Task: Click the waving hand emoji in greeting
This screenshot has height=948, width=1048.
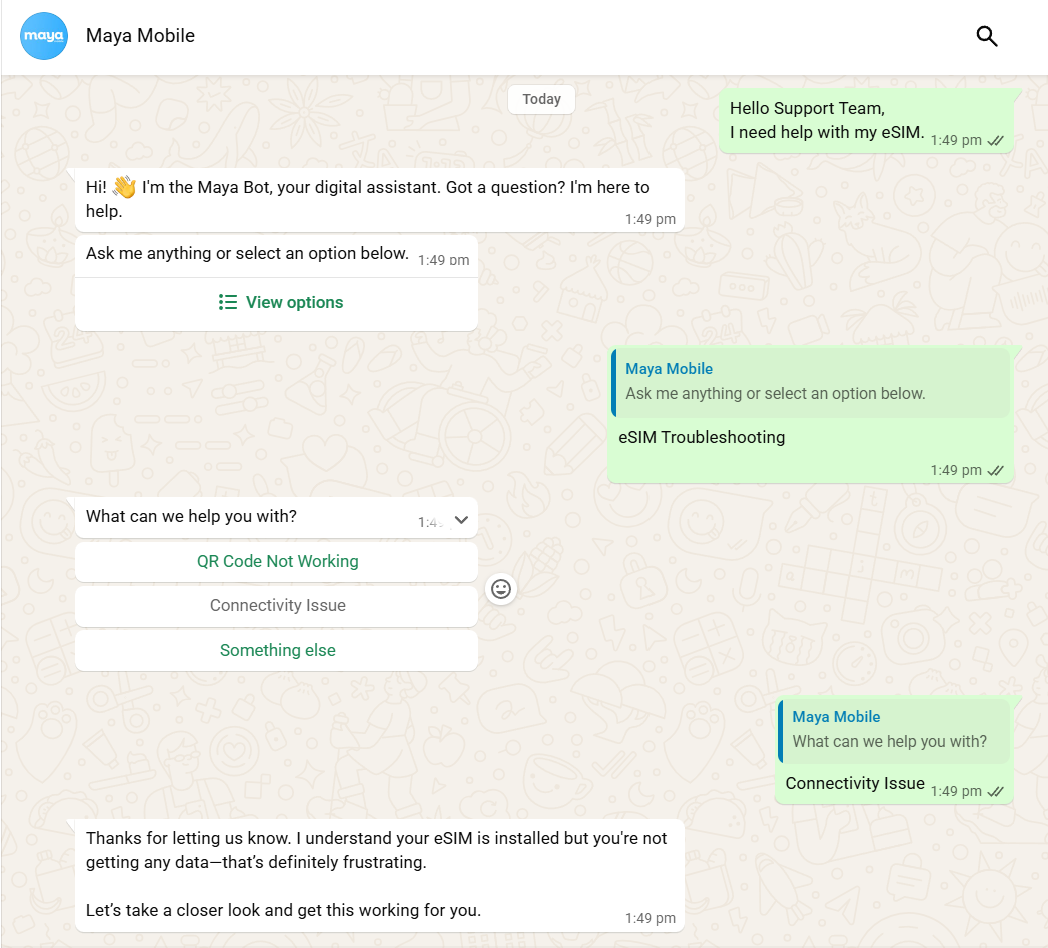Action: click(x=124, y=187)
